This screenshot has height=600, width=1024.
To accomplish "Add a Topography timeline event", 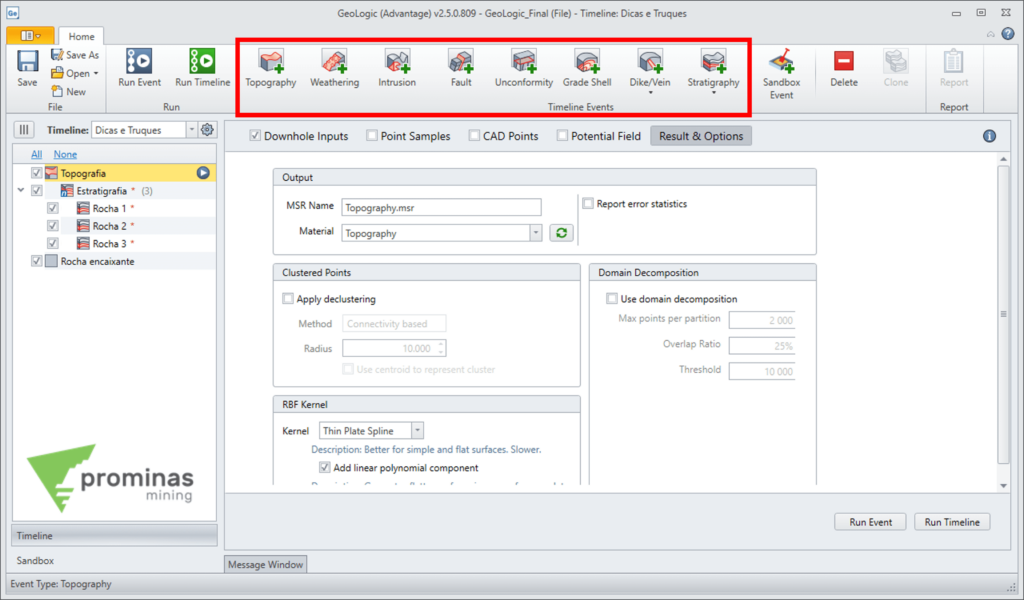I will tap(271, 69).
